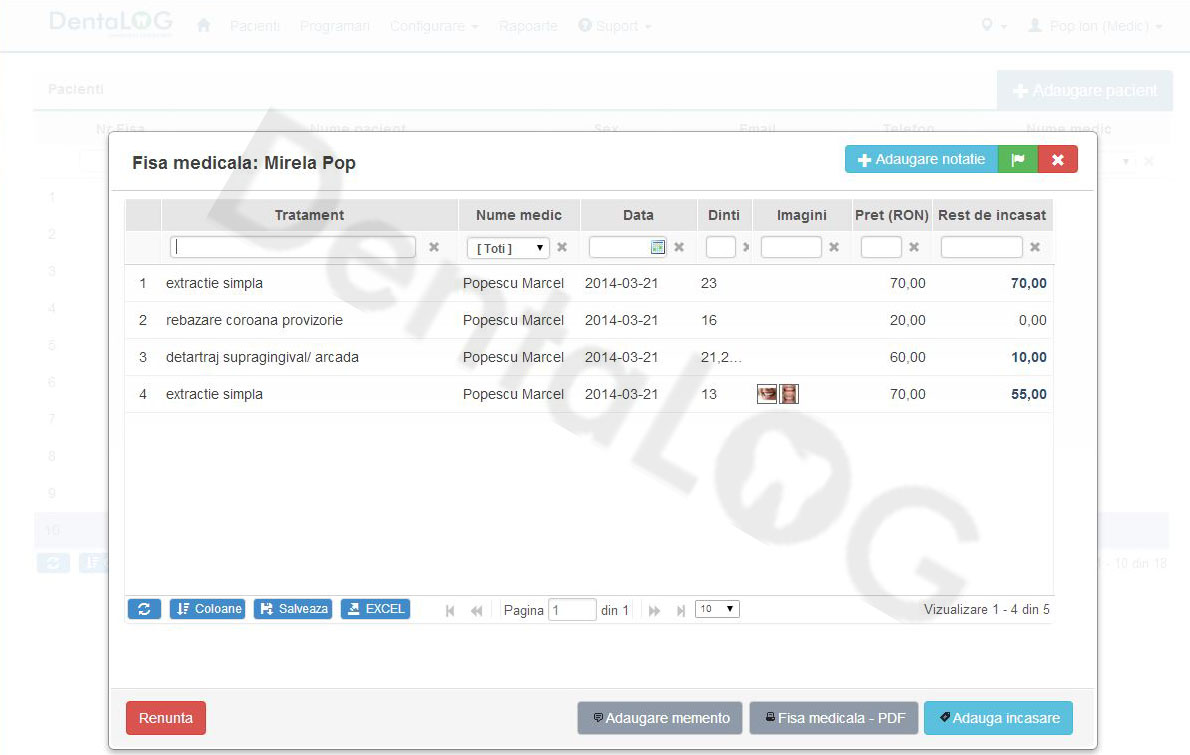This screenshot has width=1190, height=755.
Task: Focus the Tratament filter input field
Action: 293,247
